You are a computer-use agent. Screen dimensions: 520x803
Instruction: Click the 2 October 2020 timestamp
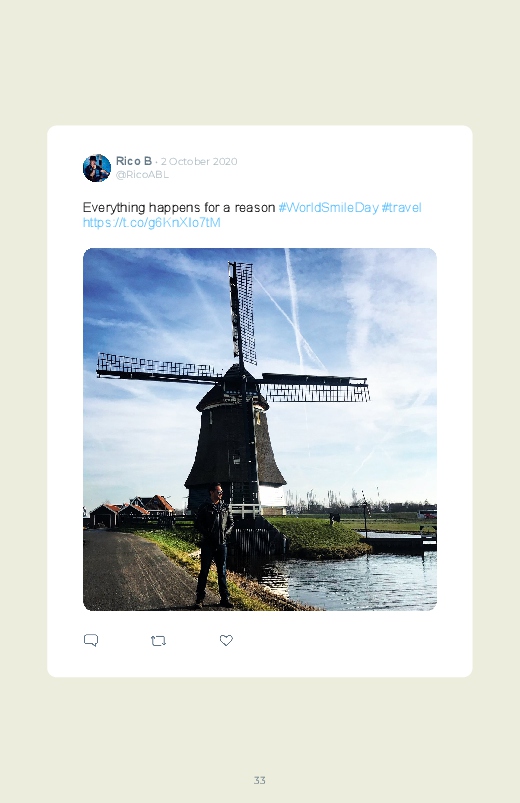click(x=199, y=161)
